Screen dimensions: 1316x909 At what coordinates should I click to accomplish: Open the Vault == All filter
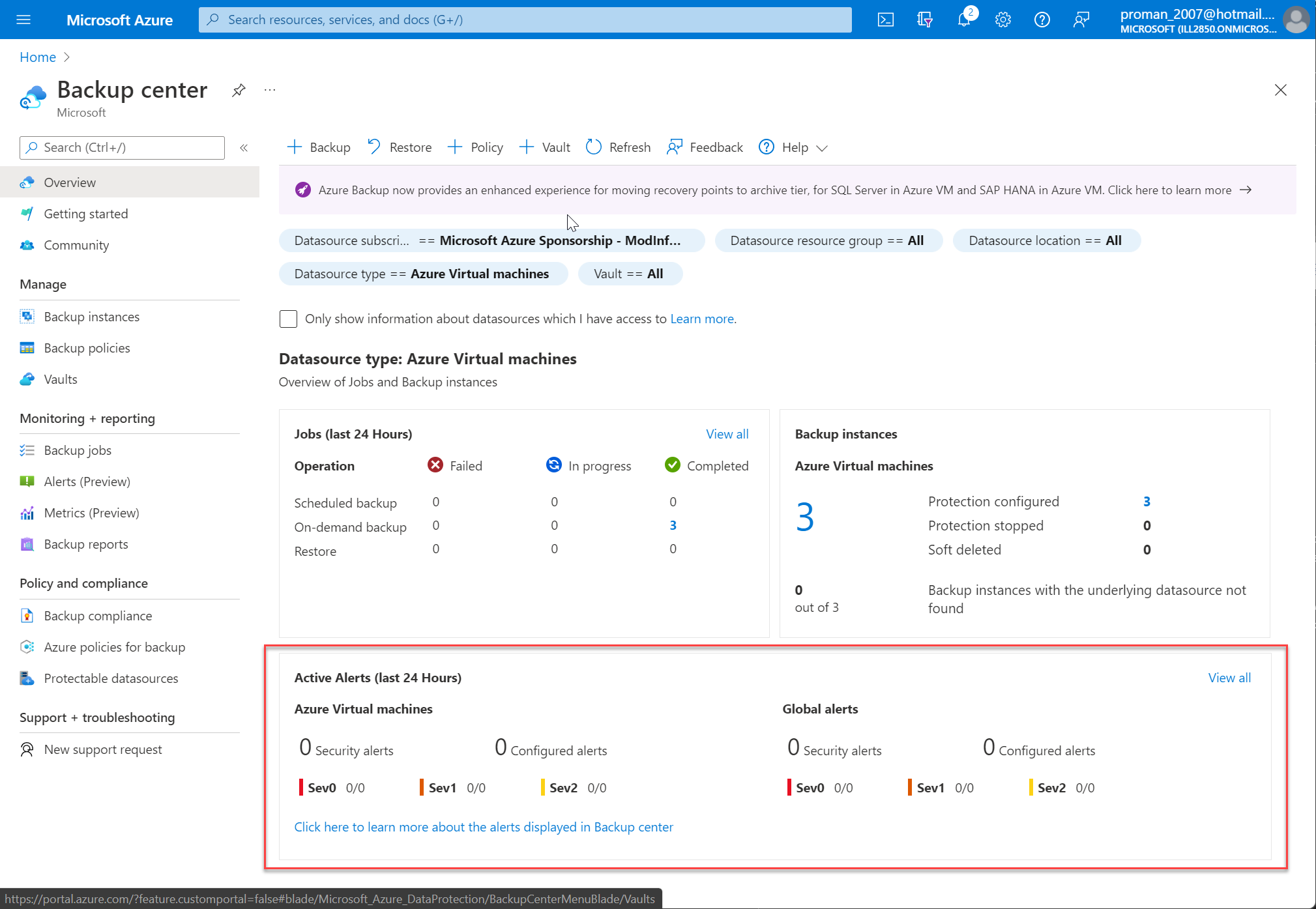[629, 274]
